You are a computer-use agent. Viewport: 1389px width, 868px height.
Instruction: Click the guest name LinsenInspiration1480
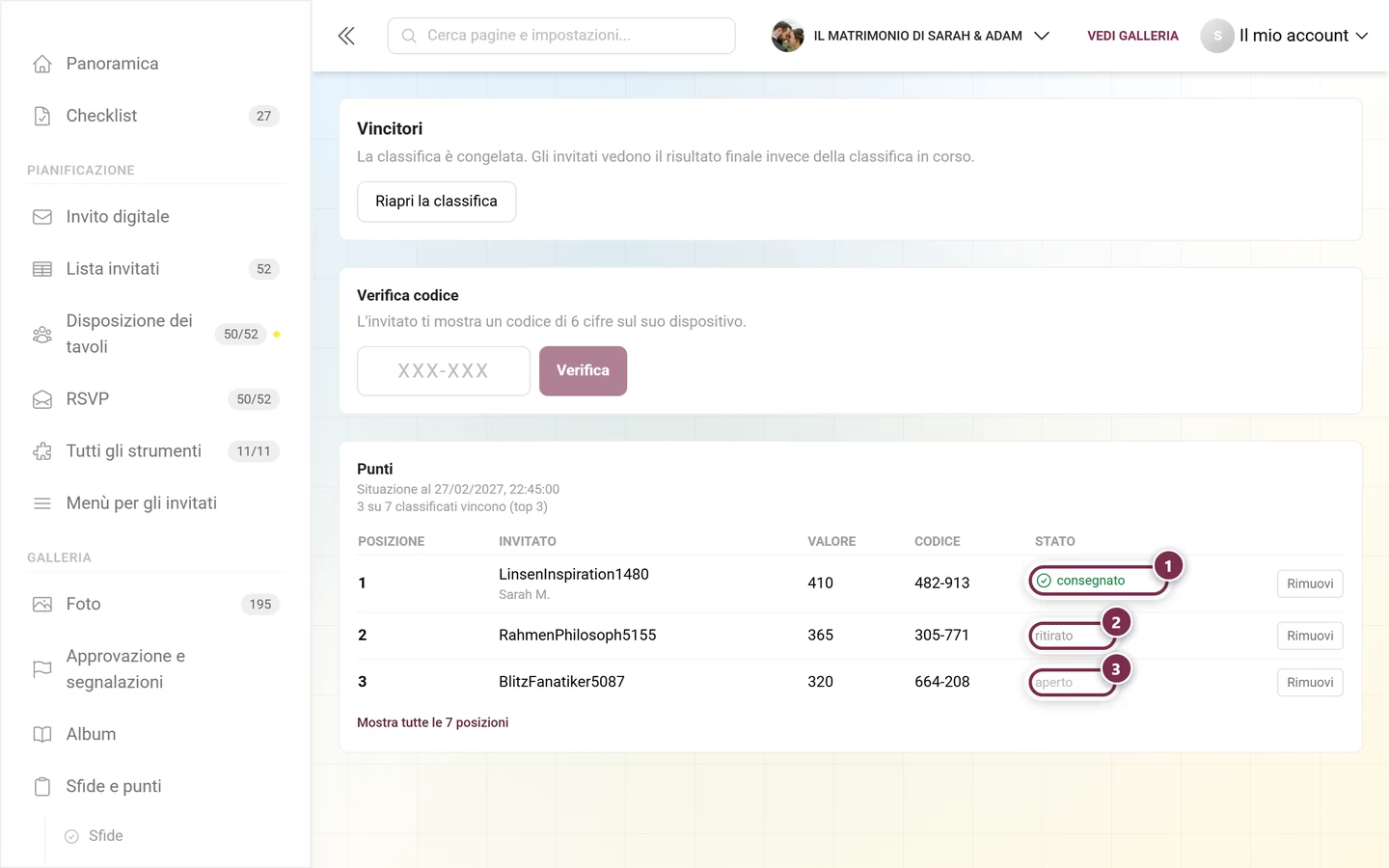coord(574,574)
